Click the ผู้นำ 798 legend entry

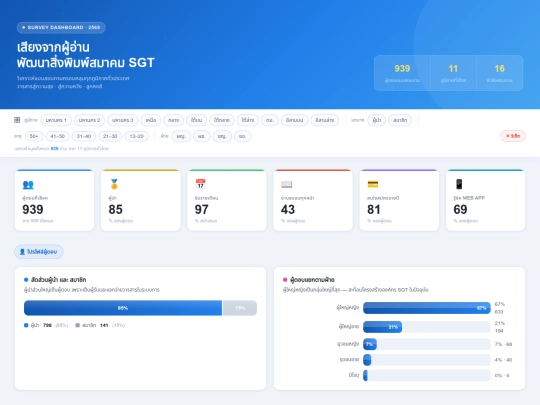pyautogui.click(x=46, y=325)
